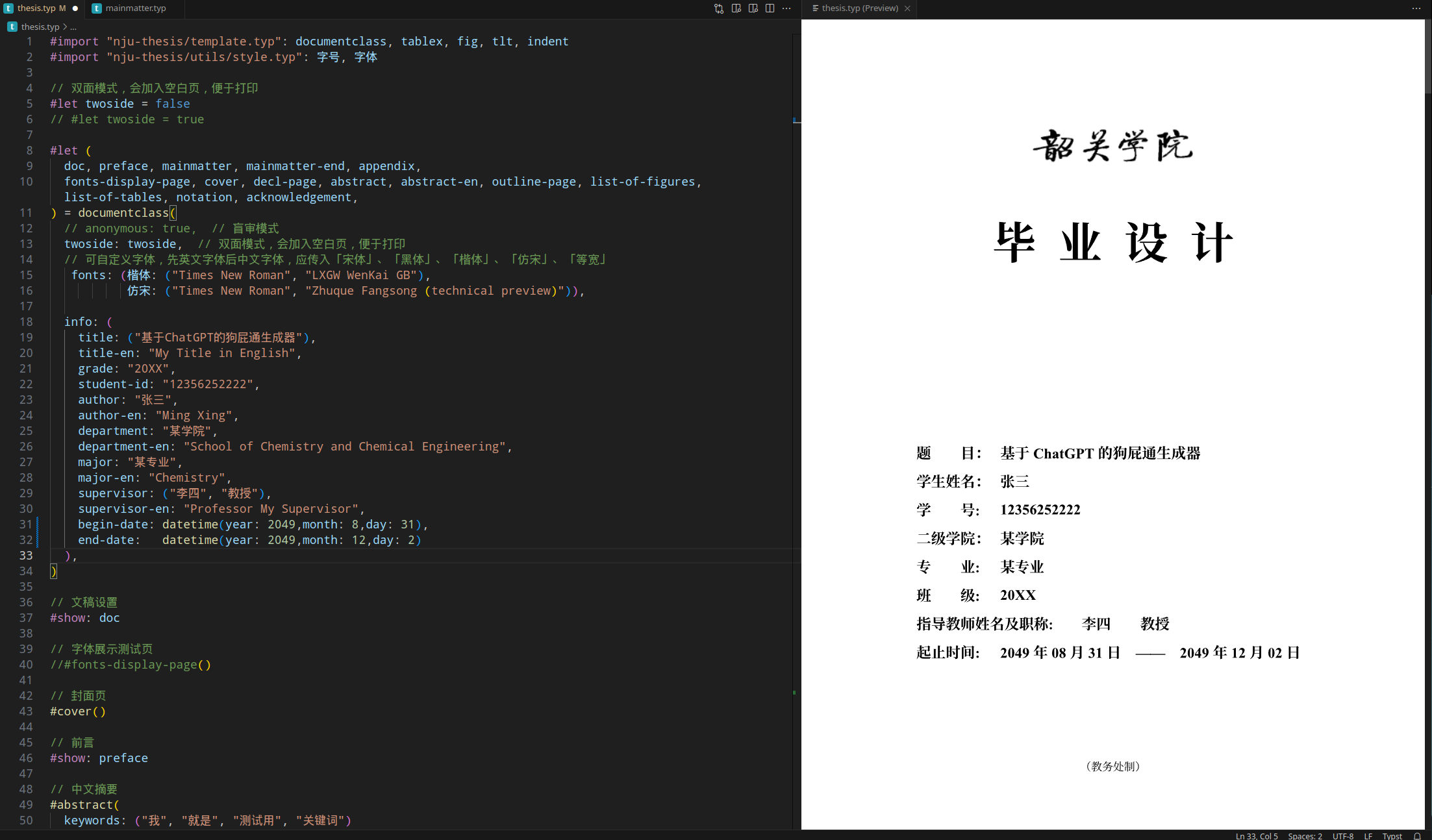This screenshot has height=840, width=1432.
Task: Click the second preview-to-side icon
Action: point(753,8)
